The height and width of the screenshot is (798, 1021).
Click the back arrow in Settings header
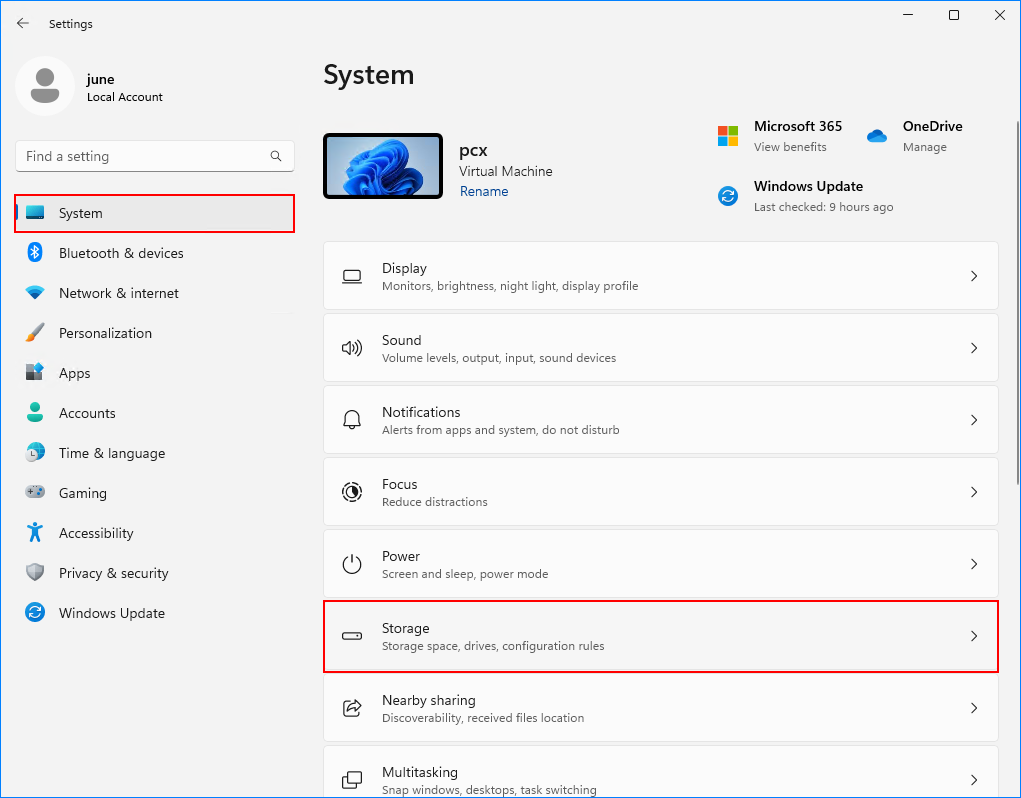point(23,23)
